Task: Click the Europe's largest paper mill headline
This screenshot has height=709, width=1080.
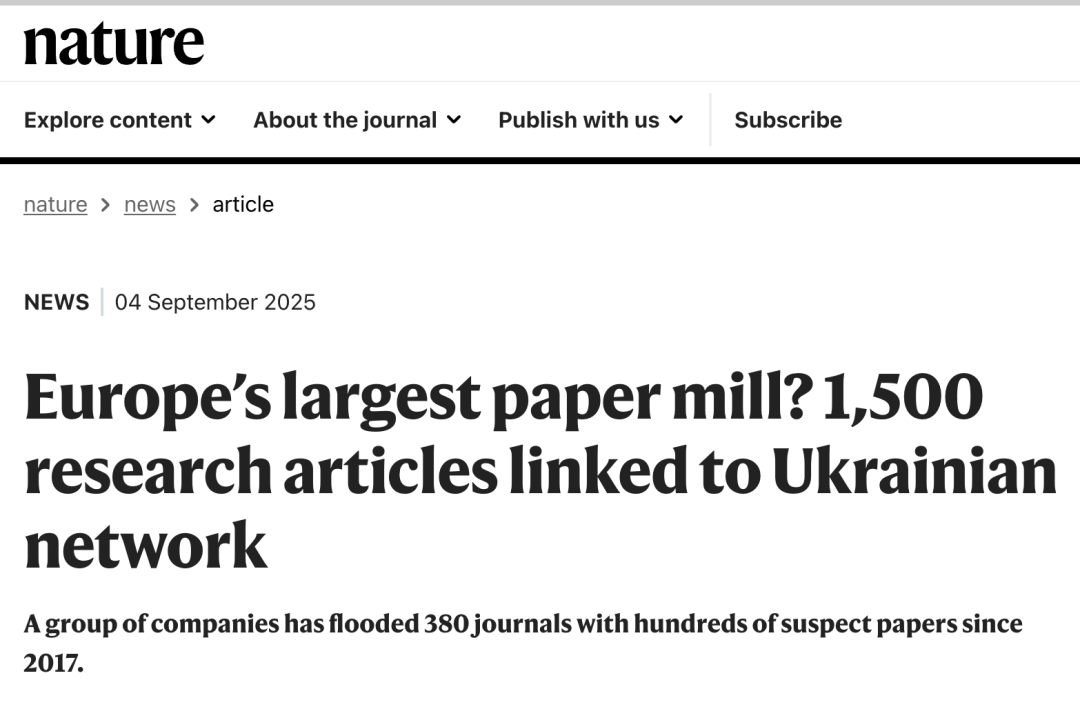Action: (x=541, y=470)
